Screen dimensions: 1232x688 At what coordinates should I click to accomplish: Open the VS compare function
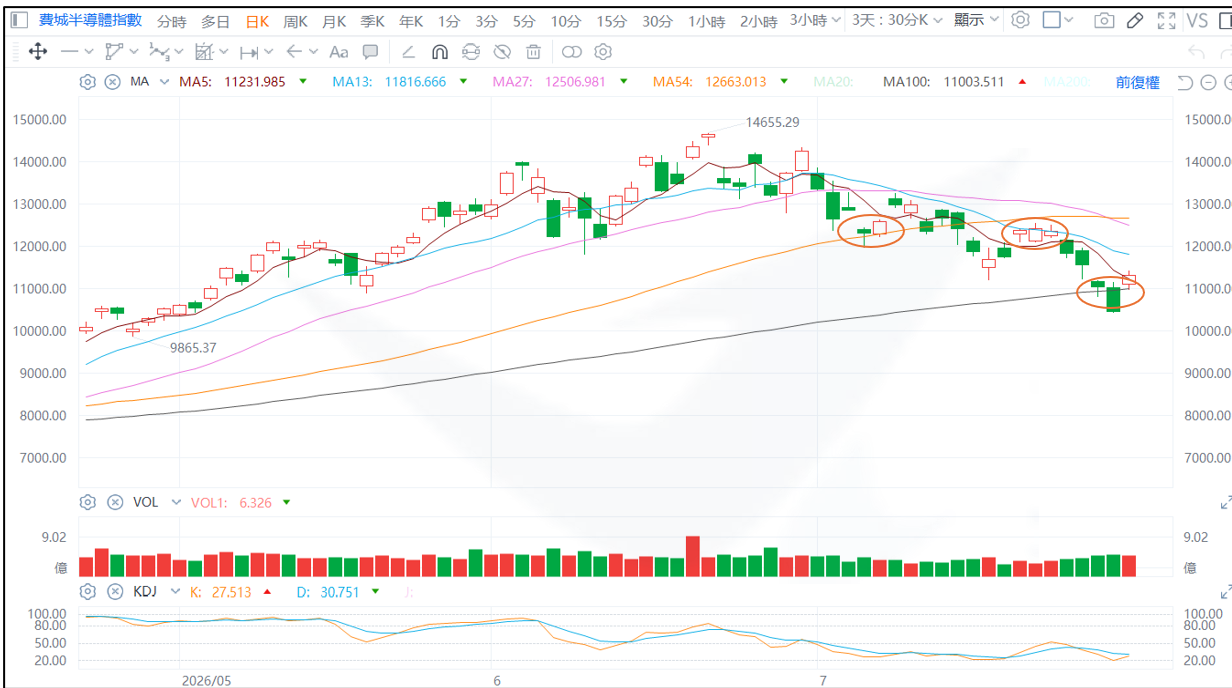point(1197,20)
